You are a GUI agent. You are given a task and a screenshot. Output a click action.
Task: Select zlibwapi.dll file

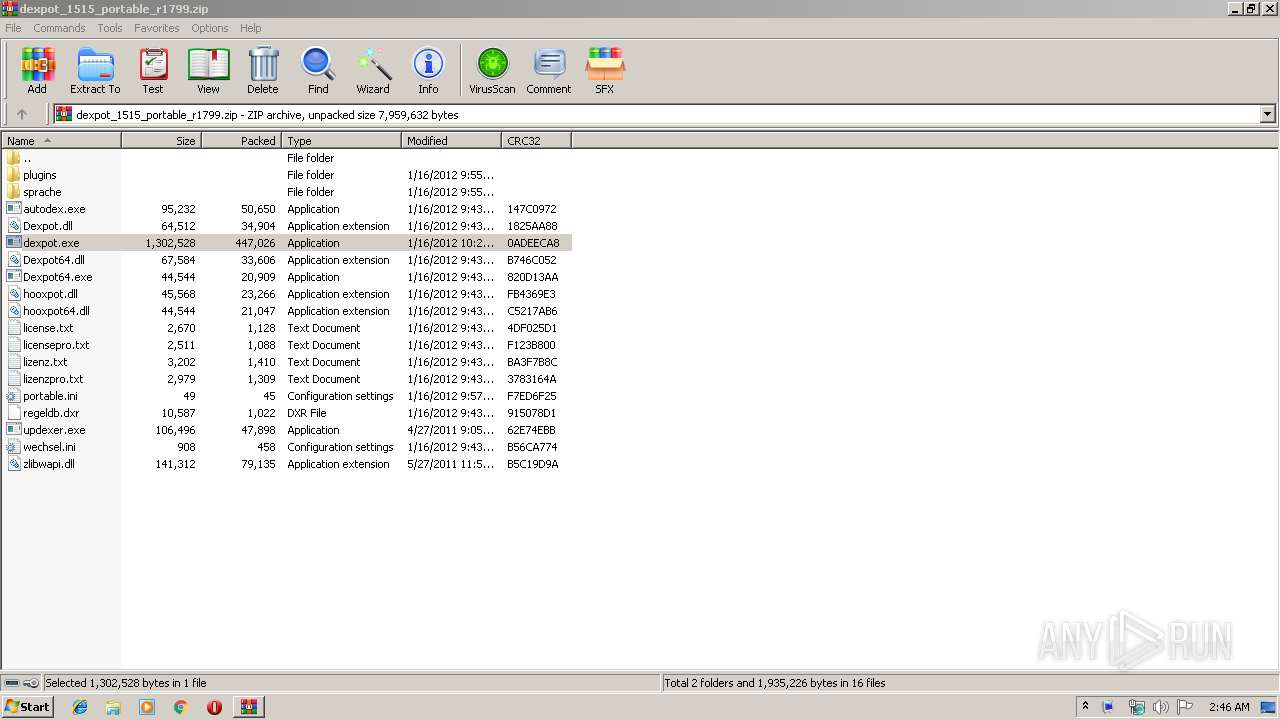tap(49, 464)
